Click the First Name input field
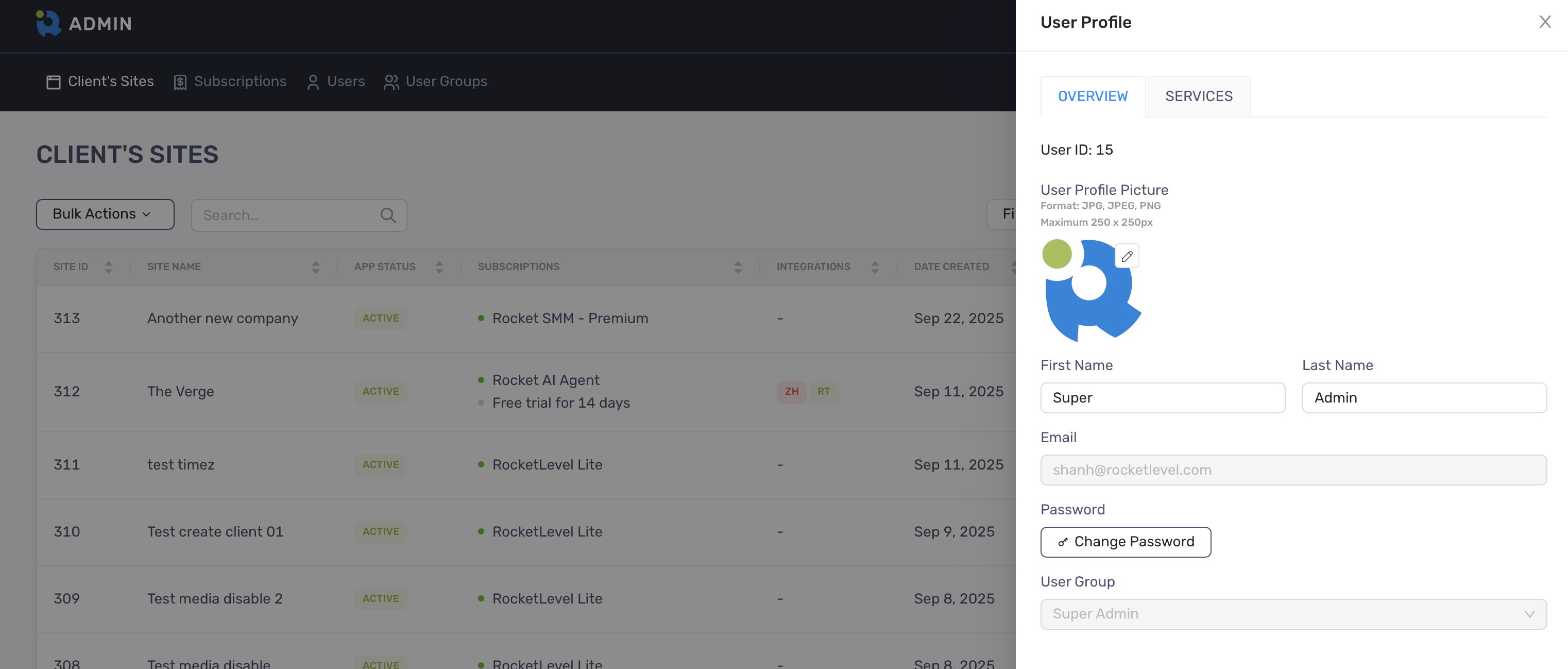This screenshot has height=669, width=1568. [x=1162, y=398]
